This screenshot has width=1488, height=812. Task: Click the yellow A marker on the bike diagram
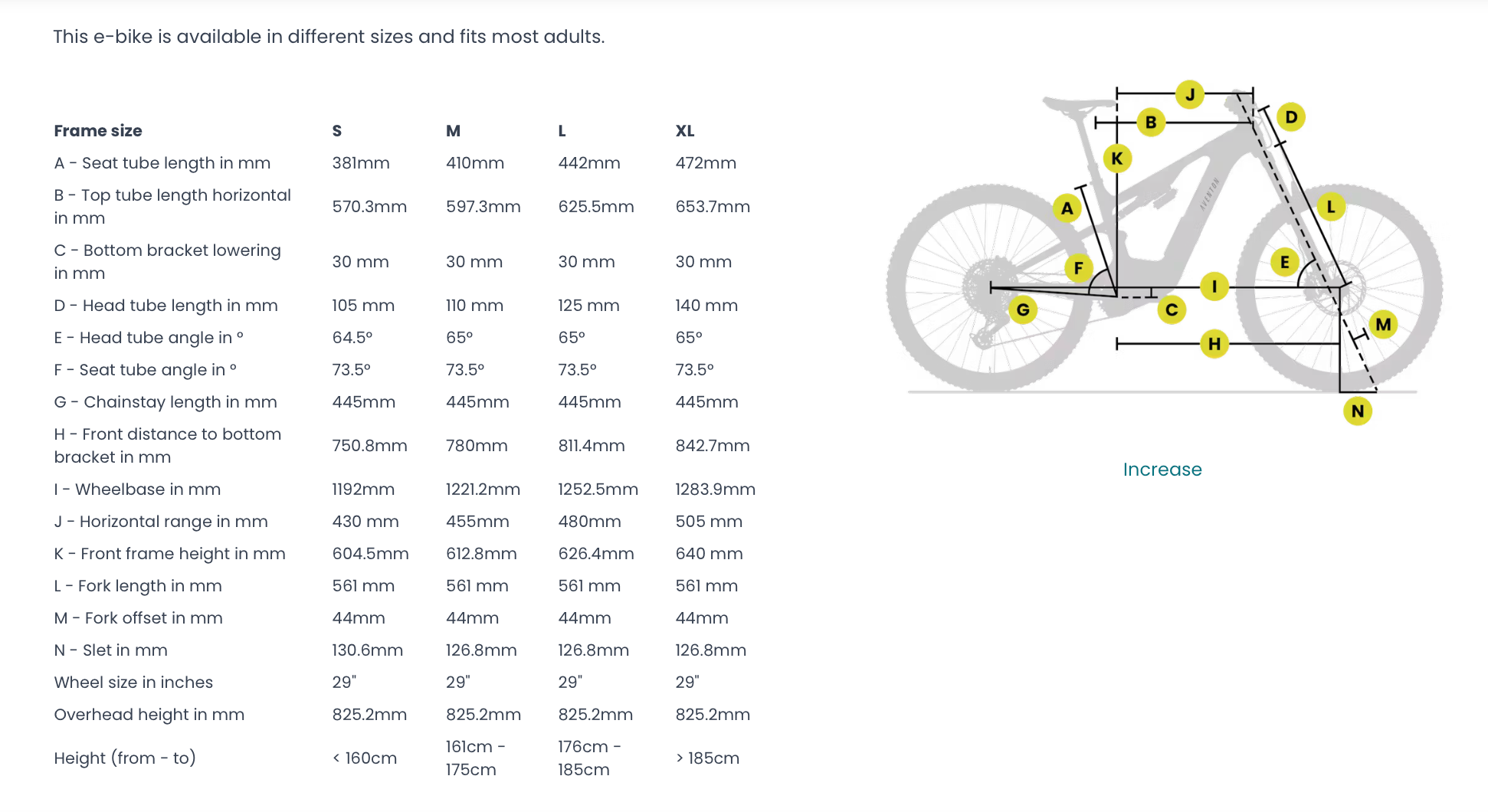pos(1067,208)
